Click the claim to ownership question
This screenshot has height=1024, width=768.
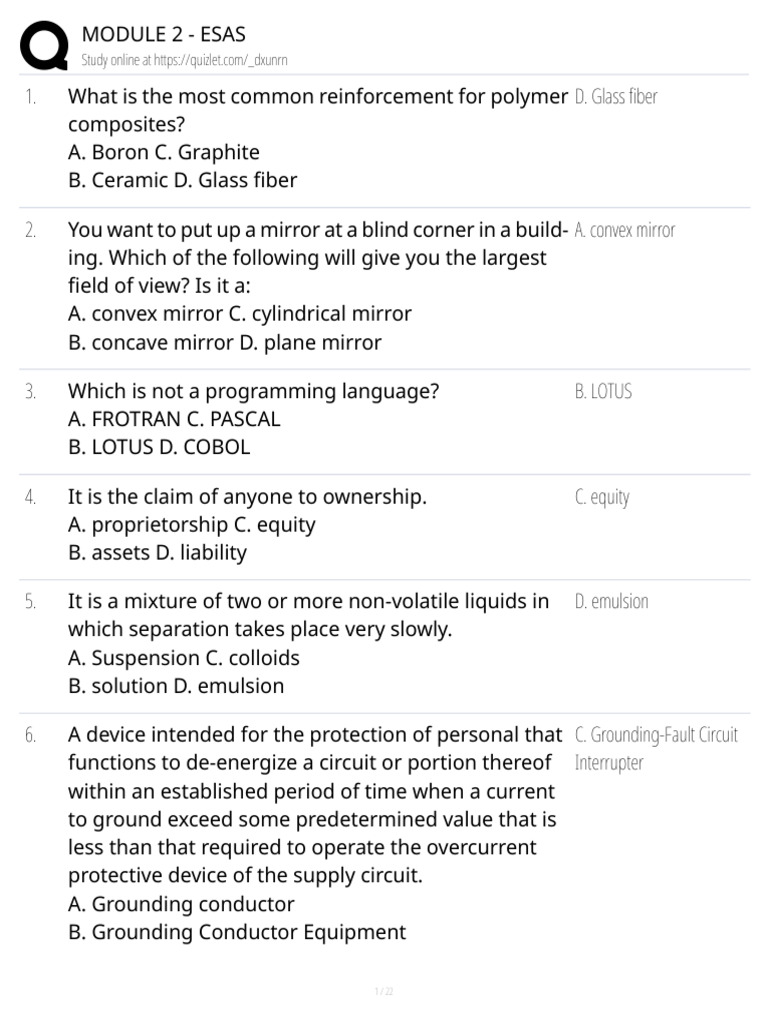tap(247, 497)
